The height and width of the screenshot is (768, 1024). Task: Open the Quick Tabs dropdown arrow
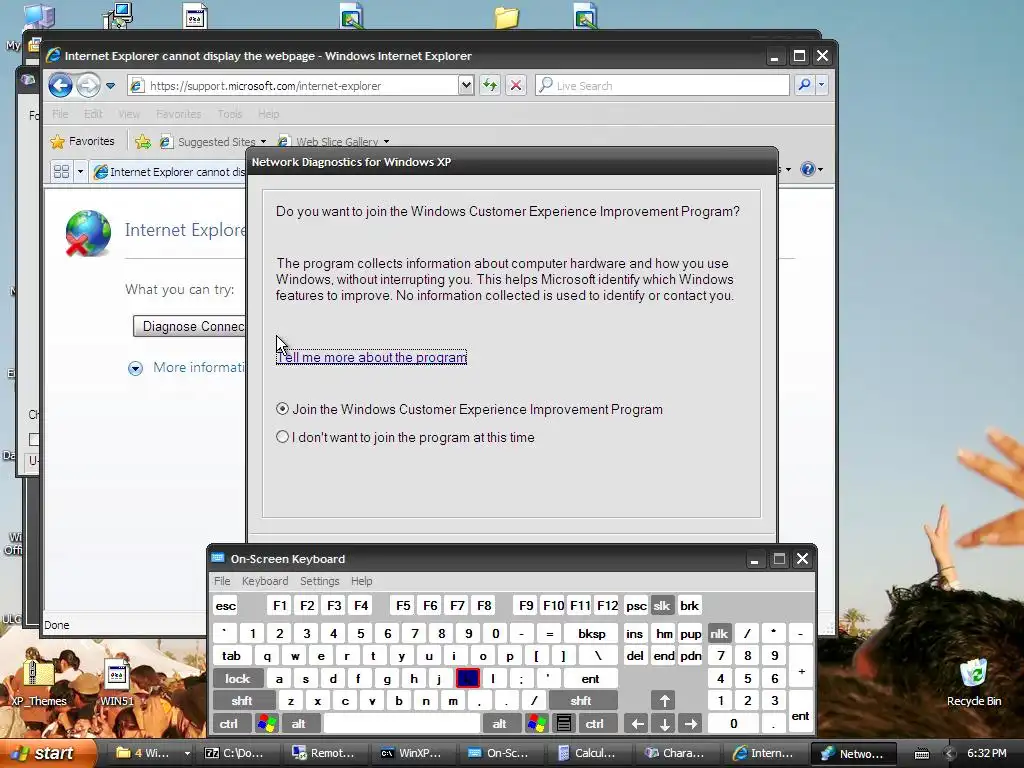coord(80,172)
